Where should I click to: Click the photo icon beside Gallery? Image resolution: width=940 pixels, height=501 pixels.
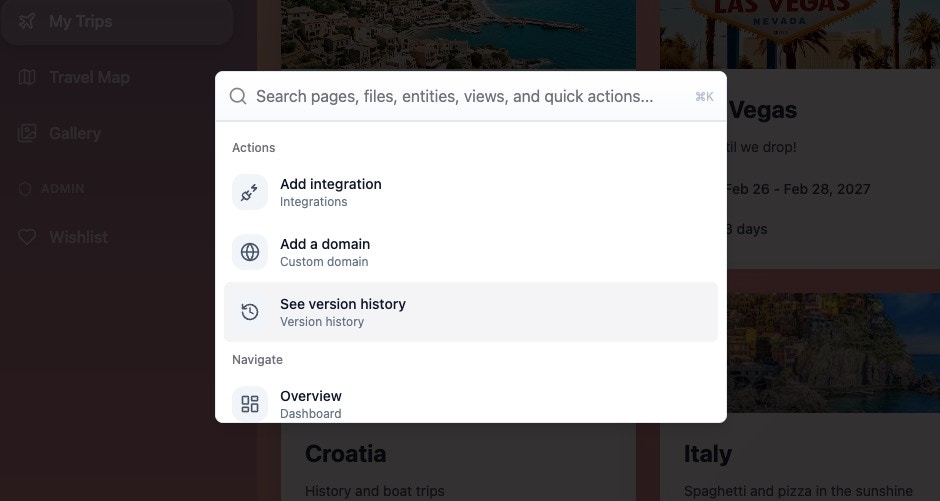pos(27,133)
